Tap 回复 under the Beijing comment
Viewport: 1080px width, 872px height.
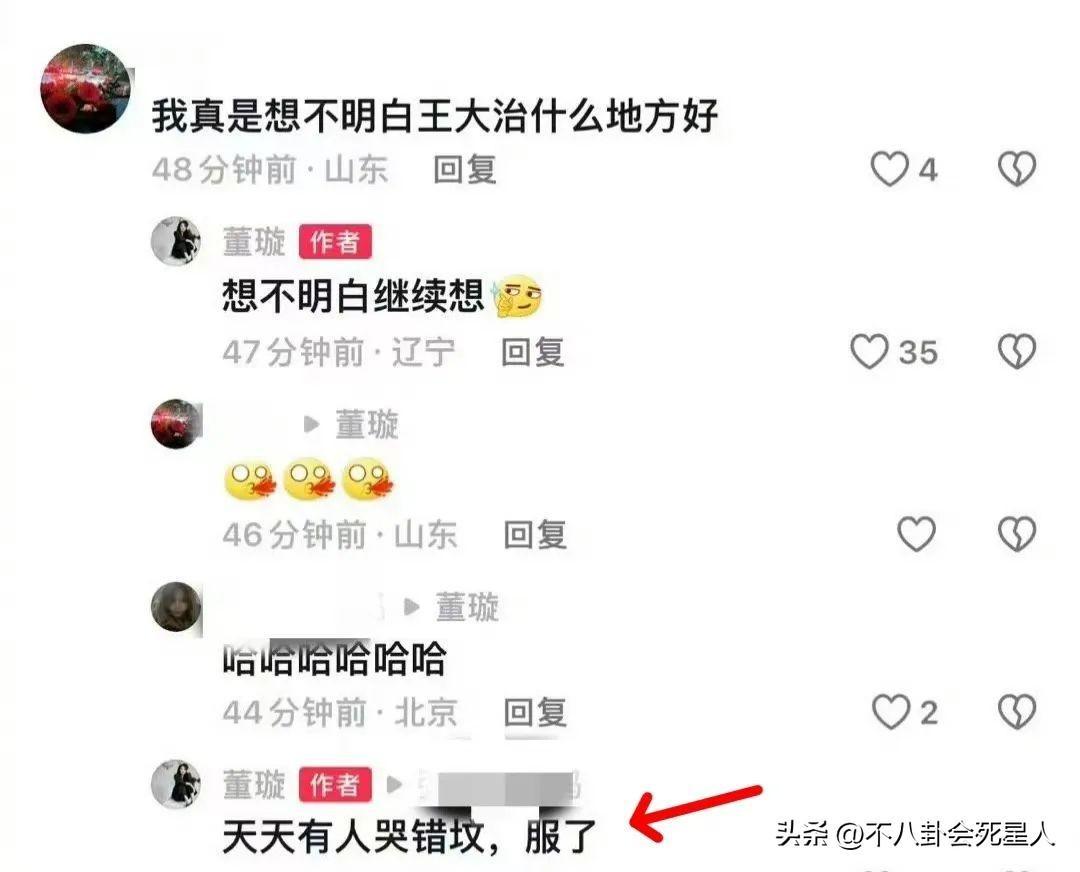click(535, 712)
